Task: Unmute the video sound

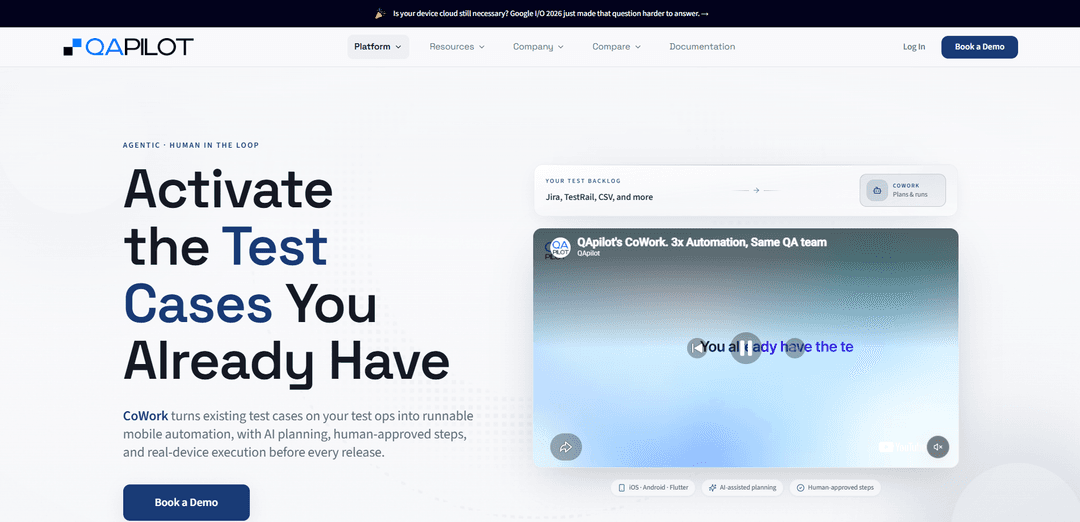Action: point(937,447)
